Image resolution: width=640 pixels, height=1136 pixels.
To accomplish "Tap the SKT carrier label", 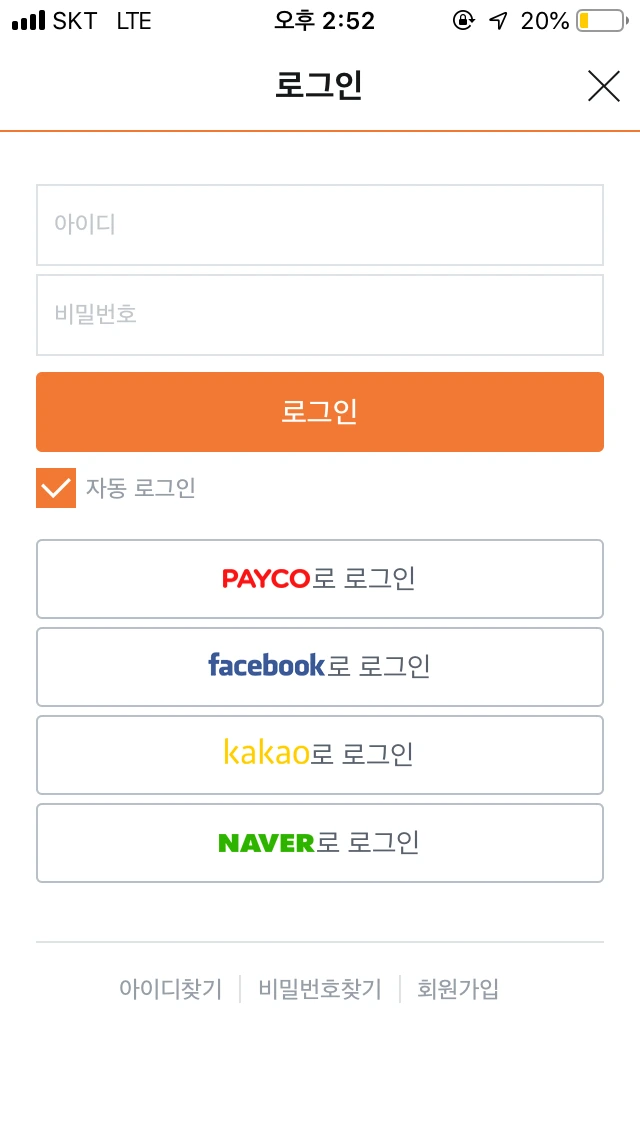I will click(75, 21).
